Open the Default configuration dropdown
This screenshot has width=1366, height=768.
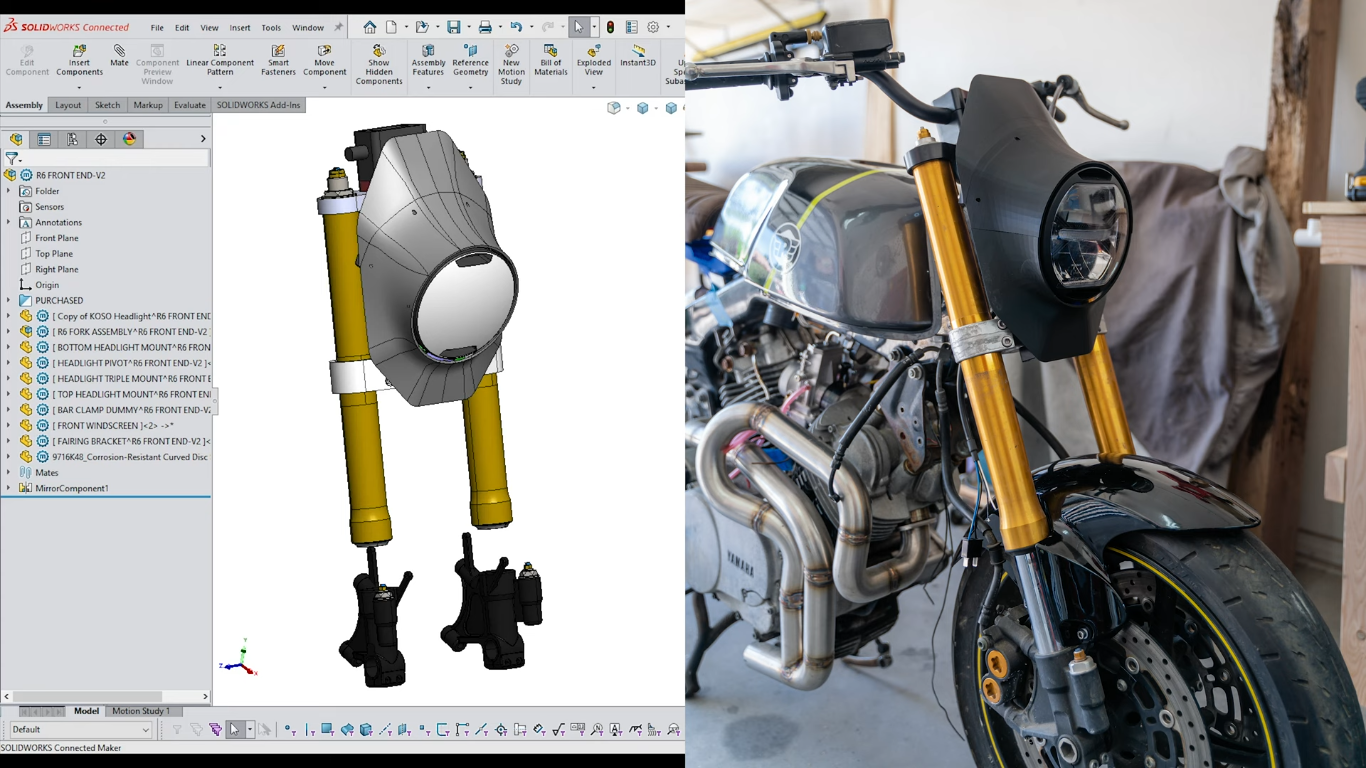click(x=145, y=730)
